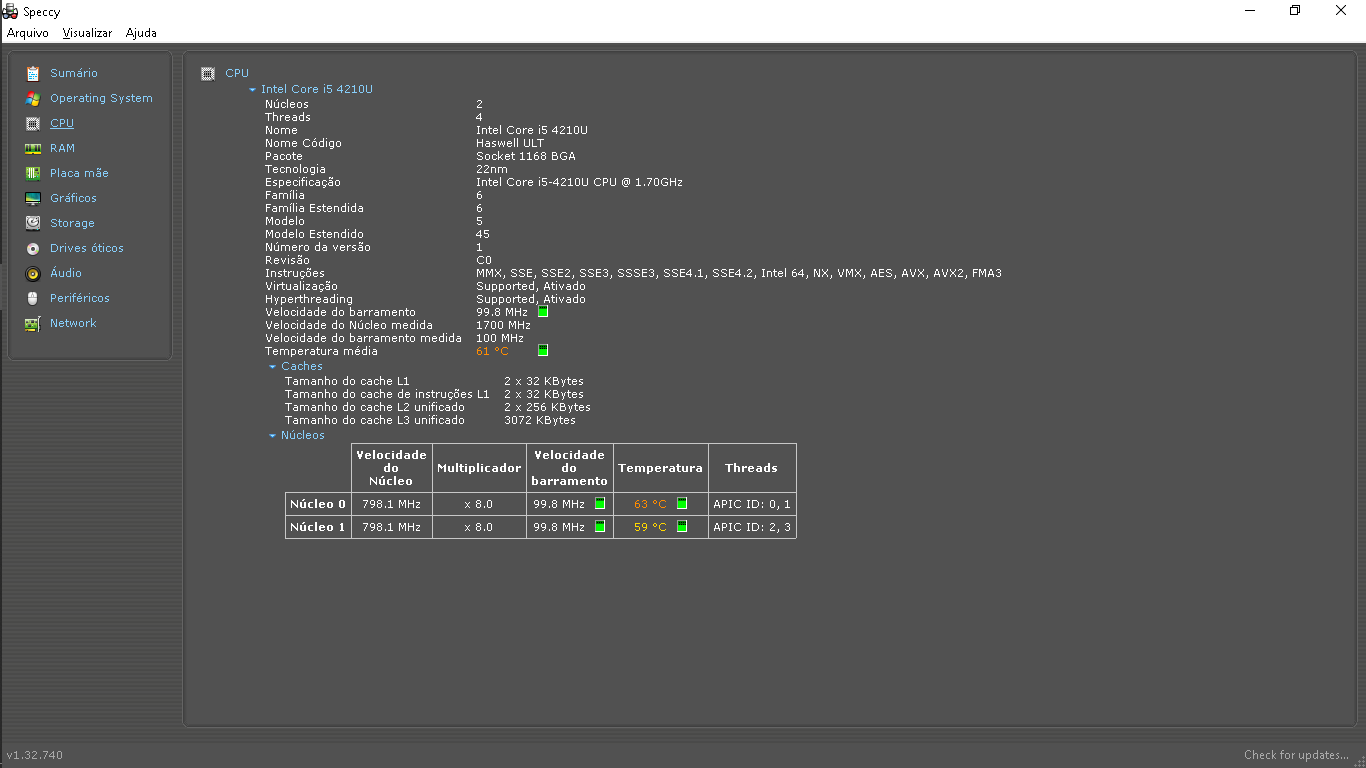
Task: Click the 3072 KBytes L3 cache value
Action: 540,420
